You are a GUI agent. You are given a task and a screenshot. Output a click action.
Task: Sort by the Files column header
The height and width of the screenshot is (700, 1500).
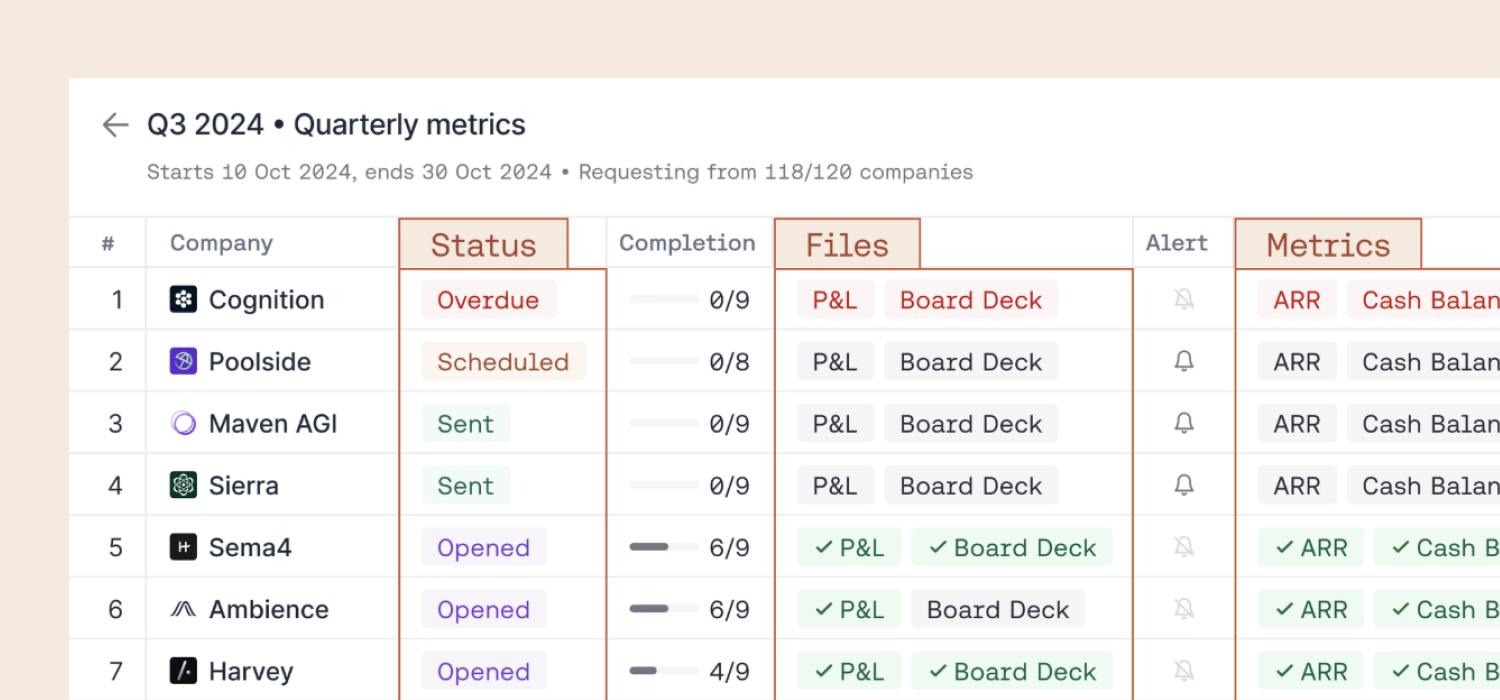point(847,245)
